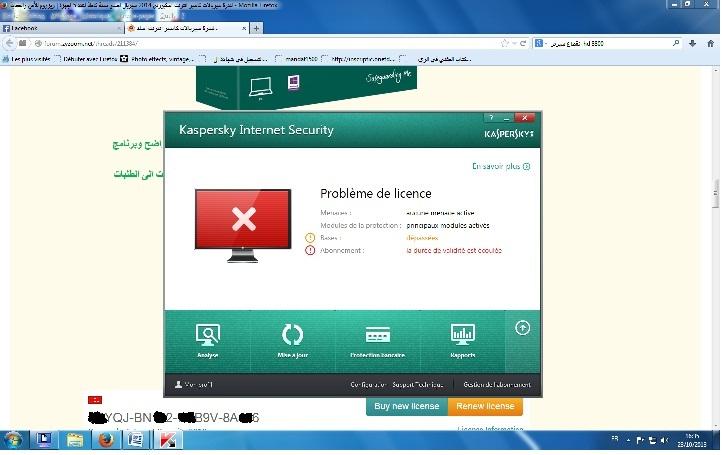Open the Débuter avec Firefox bookmark
Image resolution: width=722 pixels, height=455 pixels.
click(86, 59)
